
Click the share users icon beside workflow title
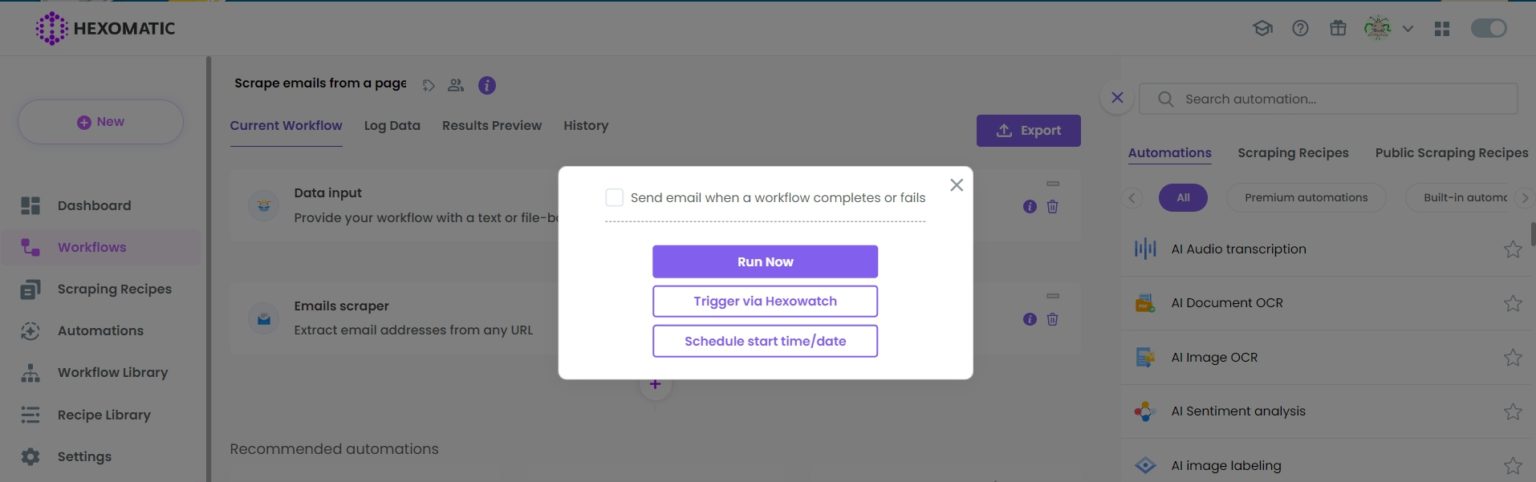(456, 85)
